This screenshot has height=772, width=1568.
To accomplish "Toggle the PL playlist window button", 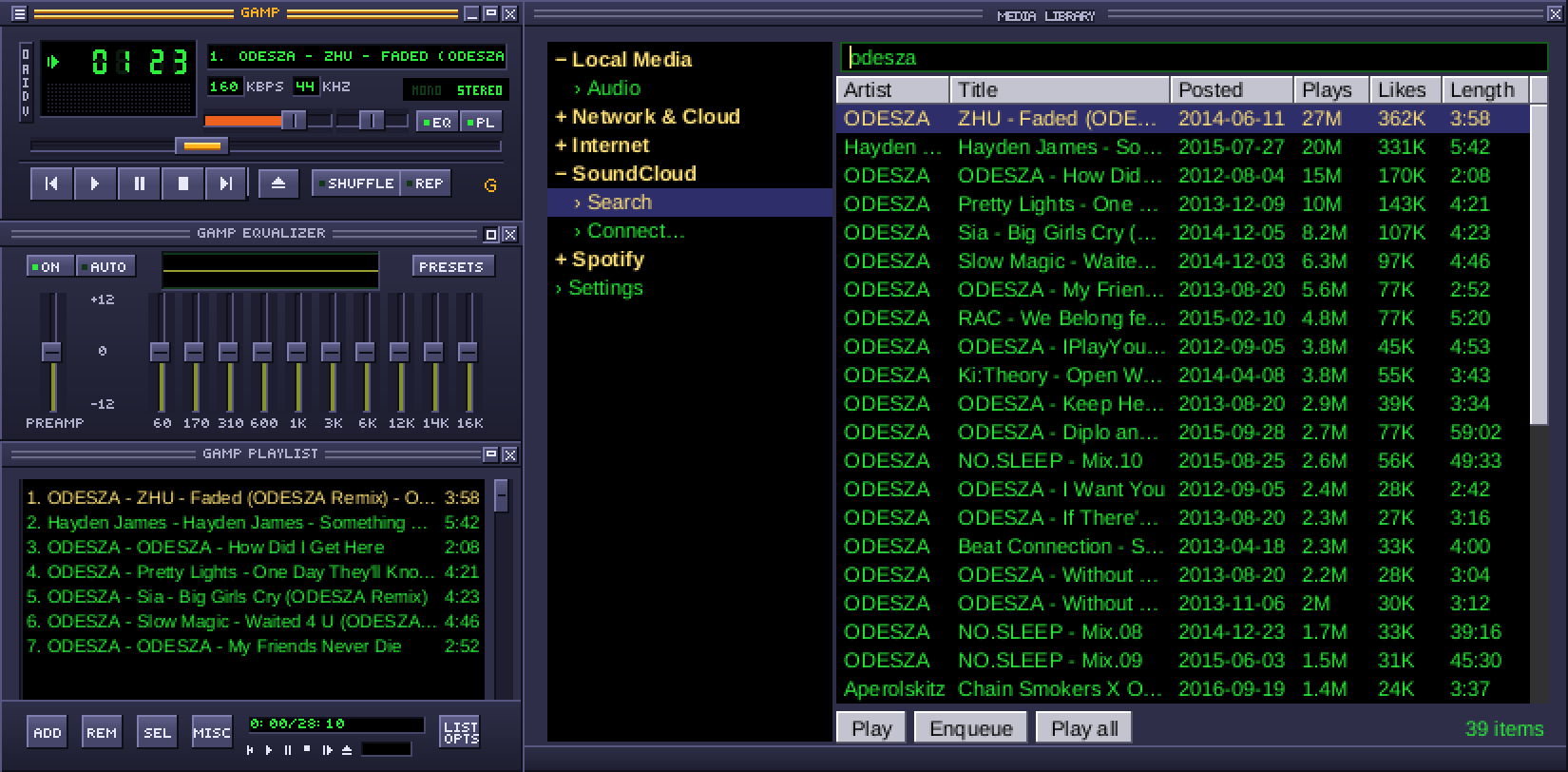I will [x=481, y=122].
